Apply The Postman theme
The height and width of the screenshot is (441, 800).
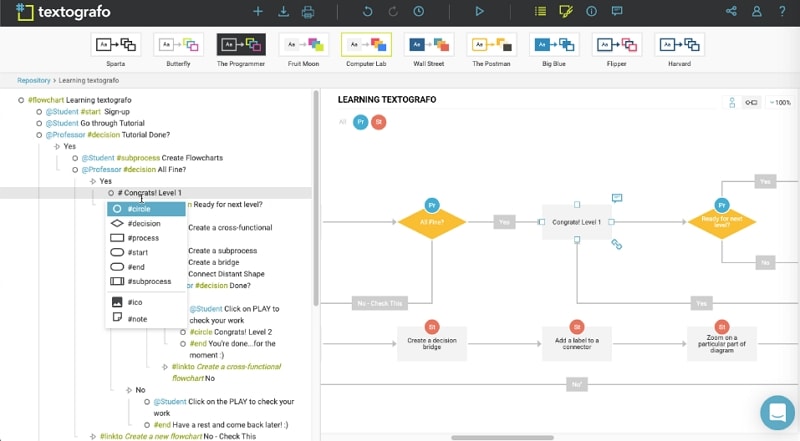tap(491, 50)
